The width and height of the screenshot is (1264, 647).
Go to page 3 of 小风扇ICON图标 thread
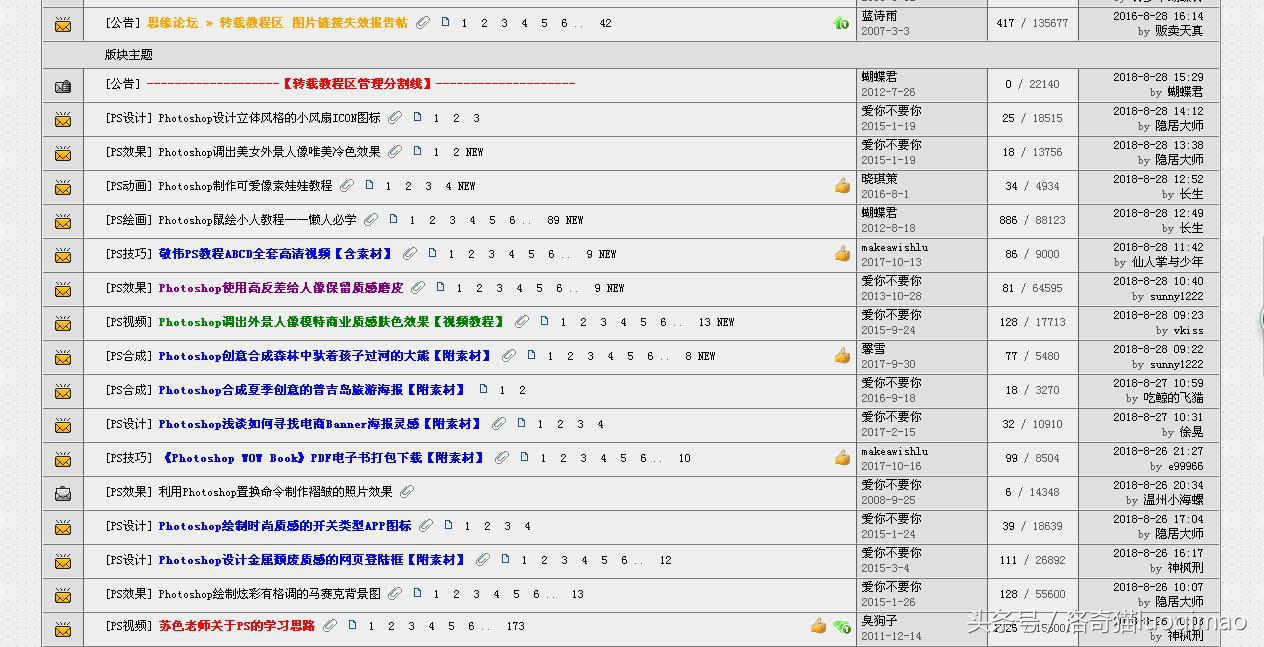(x=476, y=118)
